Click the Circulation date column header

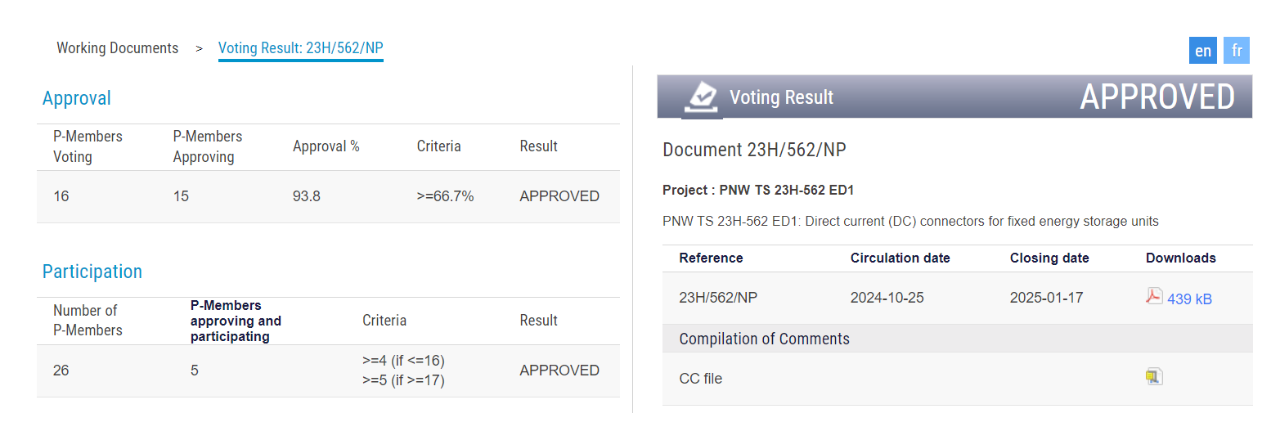point(900,258)
